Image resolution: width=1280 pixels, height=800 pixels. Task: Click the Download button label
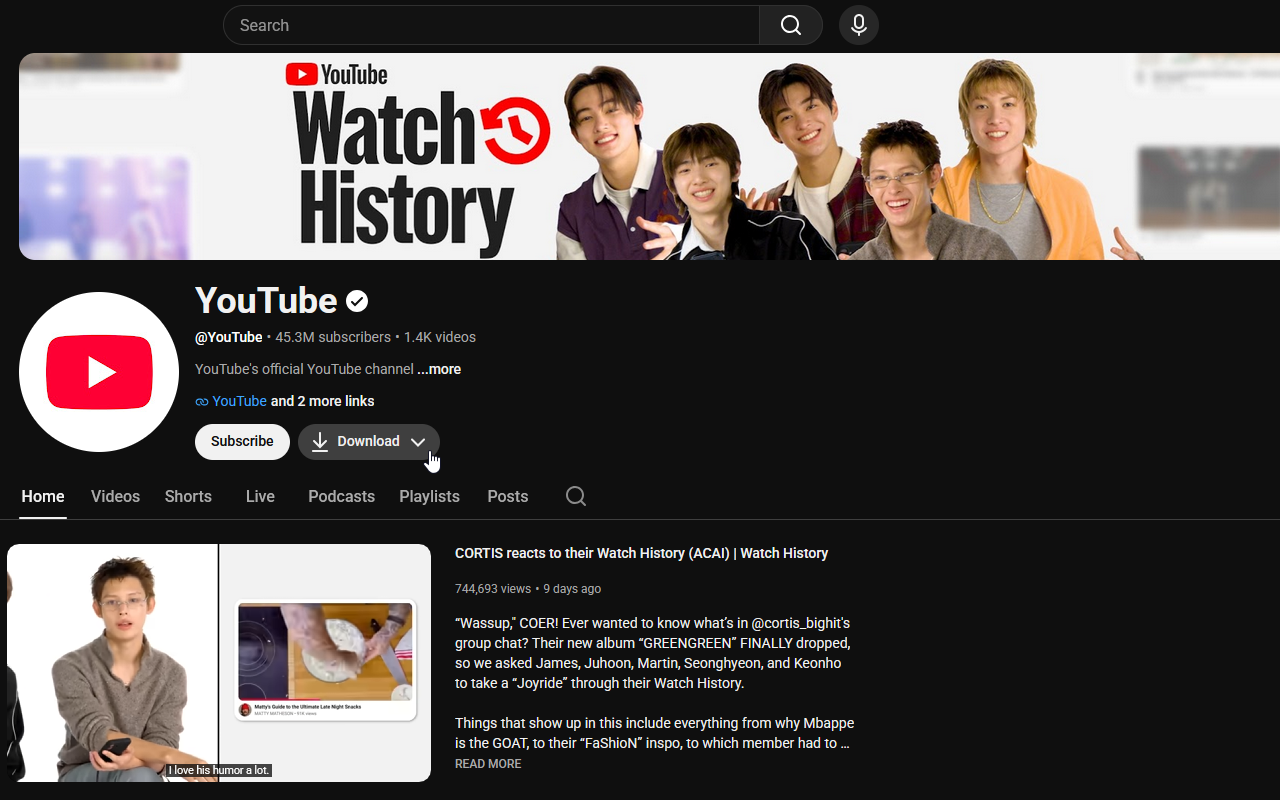(368, 442)
